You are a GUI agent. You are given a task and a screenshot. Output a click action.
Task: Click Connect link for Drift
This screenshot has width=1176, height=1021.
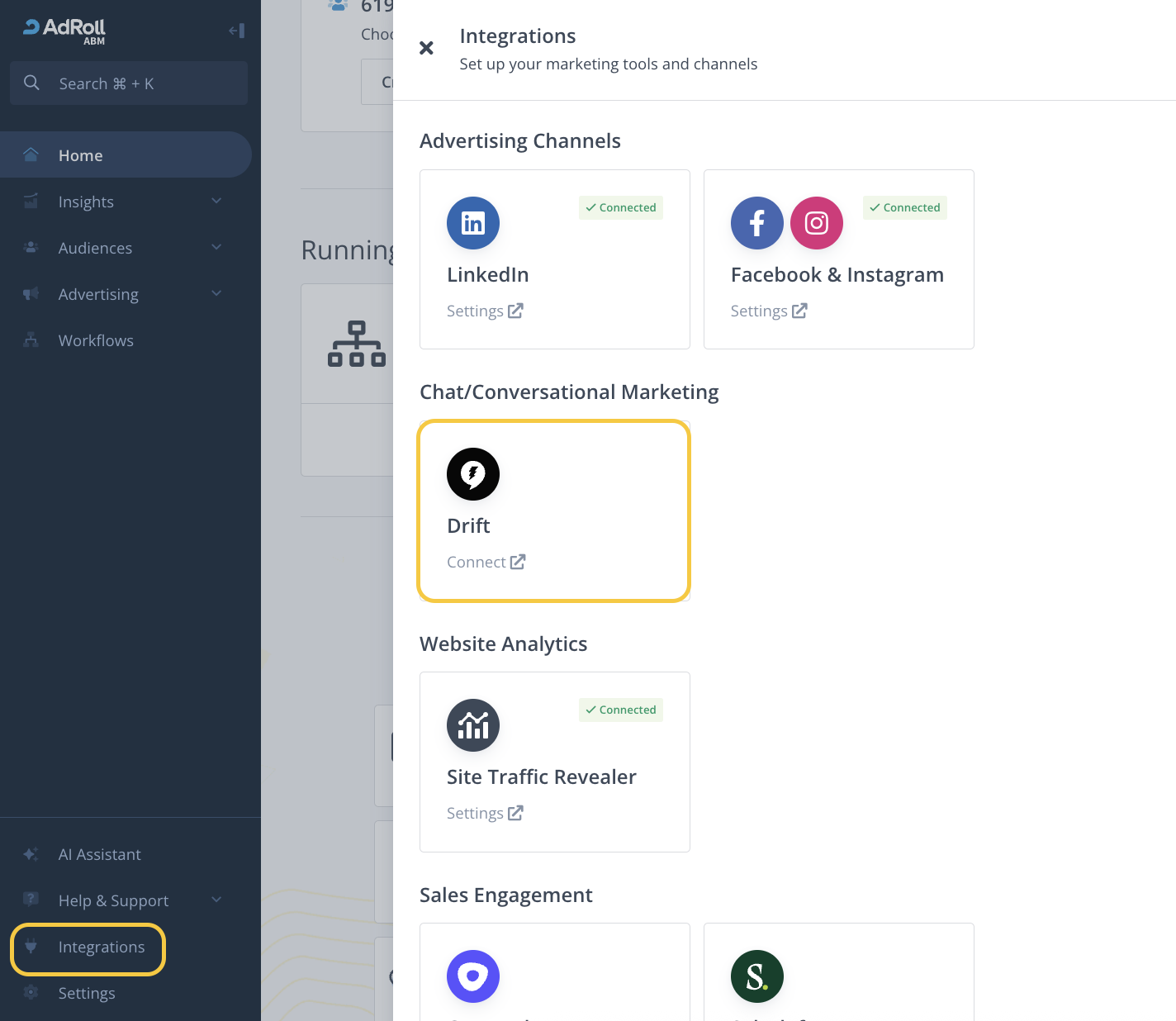[486, 563]
